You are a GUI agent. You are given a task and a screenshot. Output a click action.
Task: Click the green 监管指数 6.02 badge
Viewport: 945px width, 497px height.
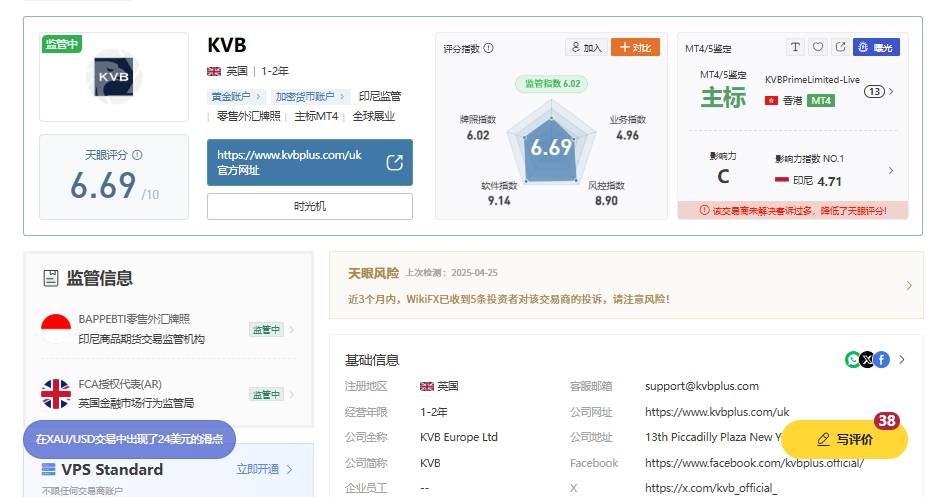551,84
